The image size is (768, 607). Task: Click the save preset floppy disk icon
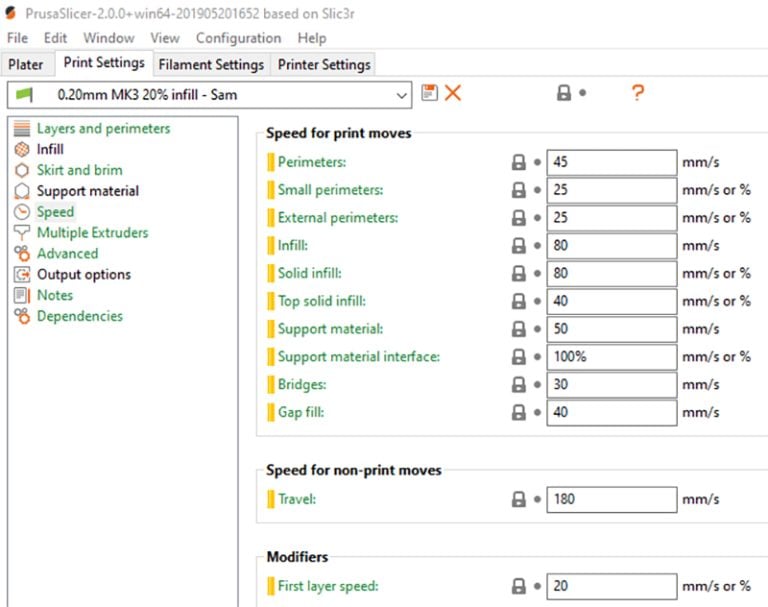430,93
